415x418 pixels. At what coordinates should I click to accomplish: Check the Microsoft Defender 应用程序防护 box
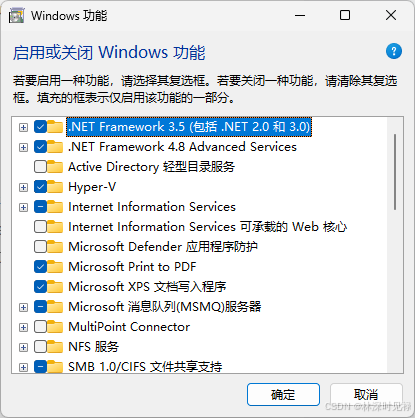coord(40,247)
